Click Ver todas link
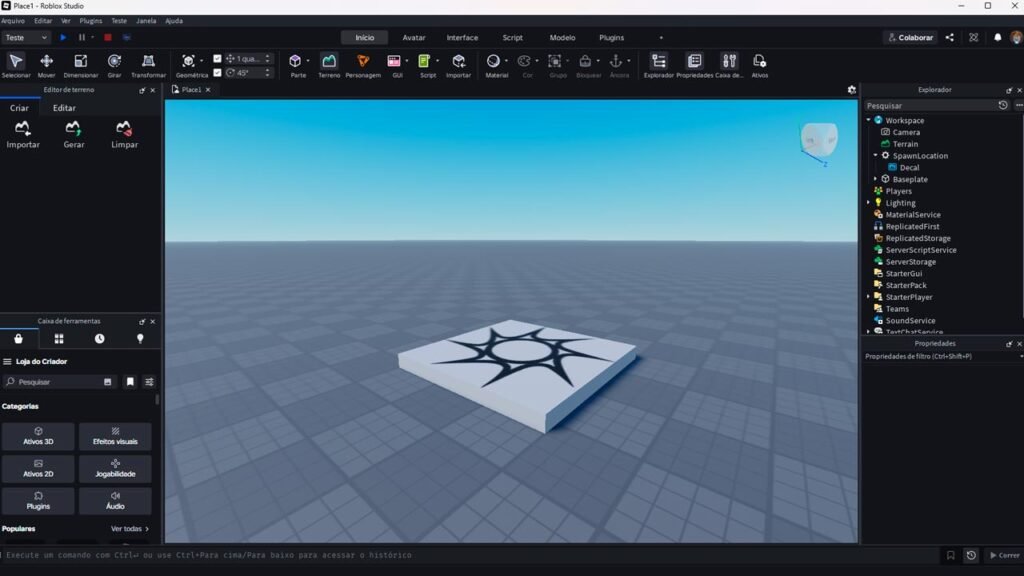The image size is (1024, 576). pyautogui.click(x=129, y=529)
